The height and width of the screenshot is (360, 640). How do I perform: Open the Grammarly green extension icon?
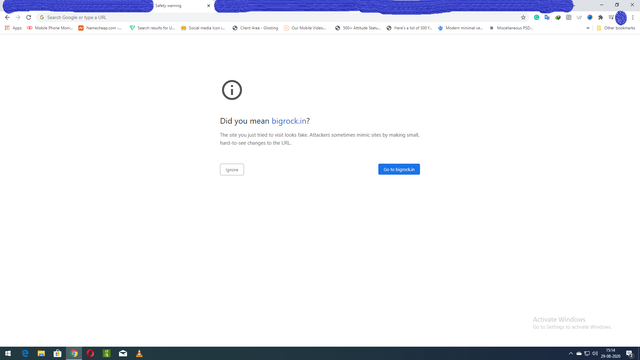tap(536, 18)
